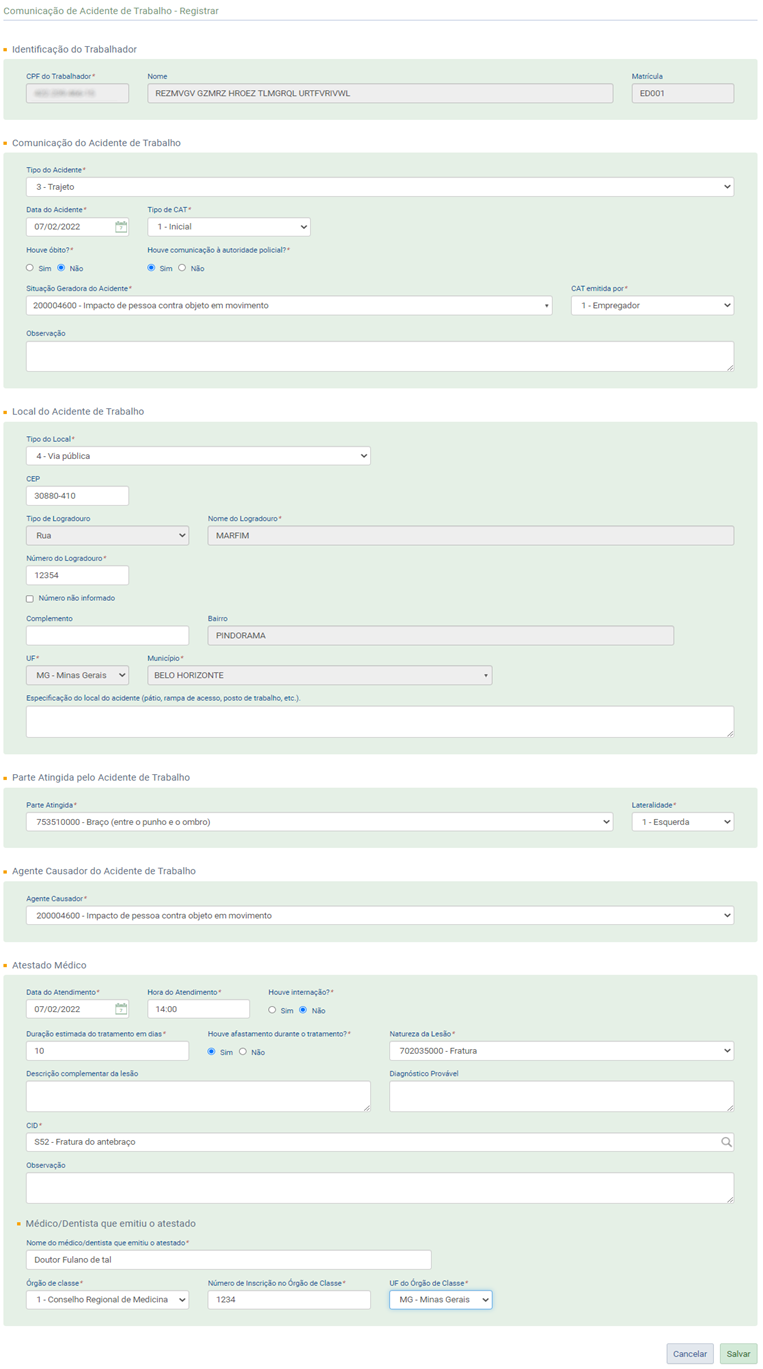Open the Órgão de classe dropdown
This screenshot has width=763, height=1369.
pyautogui.click(x=107, y=1299)
